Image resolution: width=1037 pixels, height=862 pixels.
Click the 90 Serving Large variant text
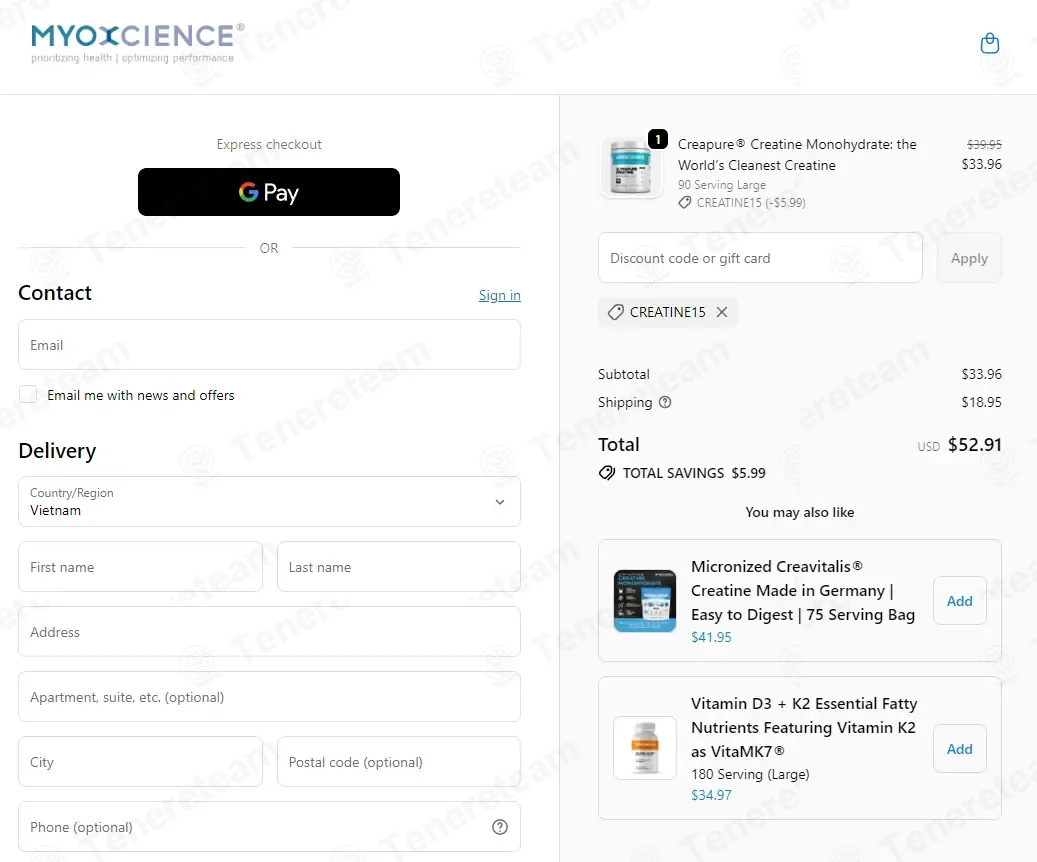pyautogui.click(x=722, y=185)
